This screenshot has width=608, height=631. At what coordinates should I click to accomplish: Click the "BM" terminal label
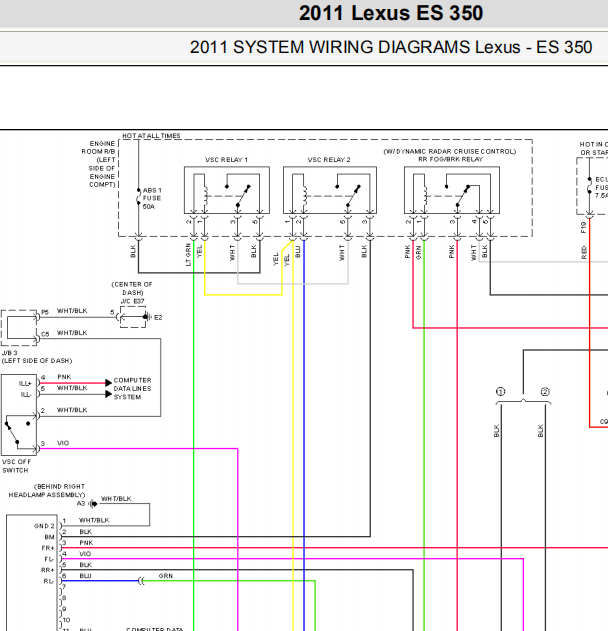coord(49,537)
